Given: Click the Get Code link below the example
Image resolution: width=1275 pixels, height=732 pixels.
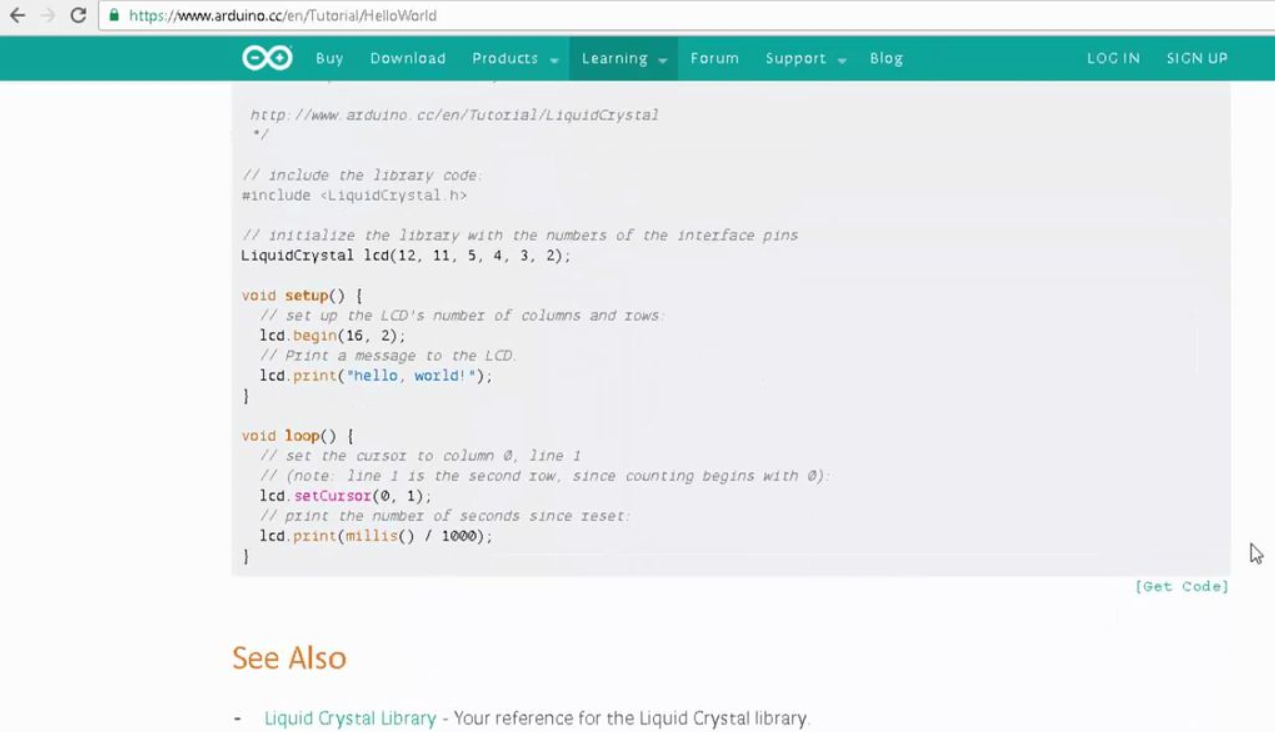Looking at the screenshot, I should tap(1182, 586).
